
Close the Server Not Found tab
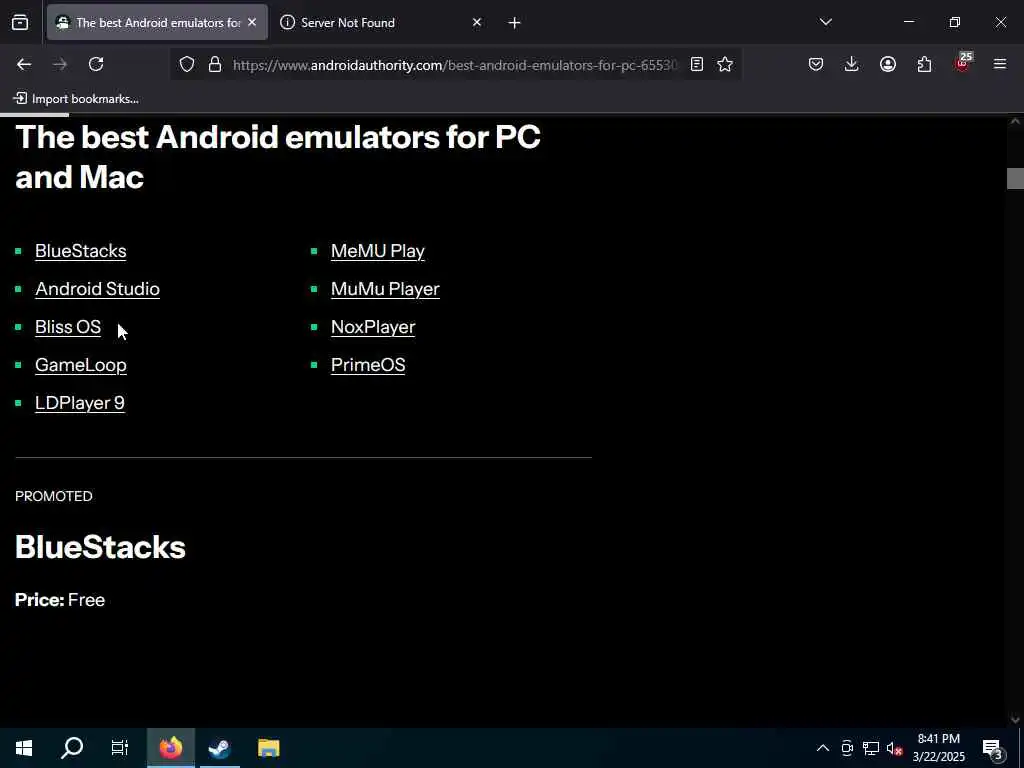(x=477, y=22)
